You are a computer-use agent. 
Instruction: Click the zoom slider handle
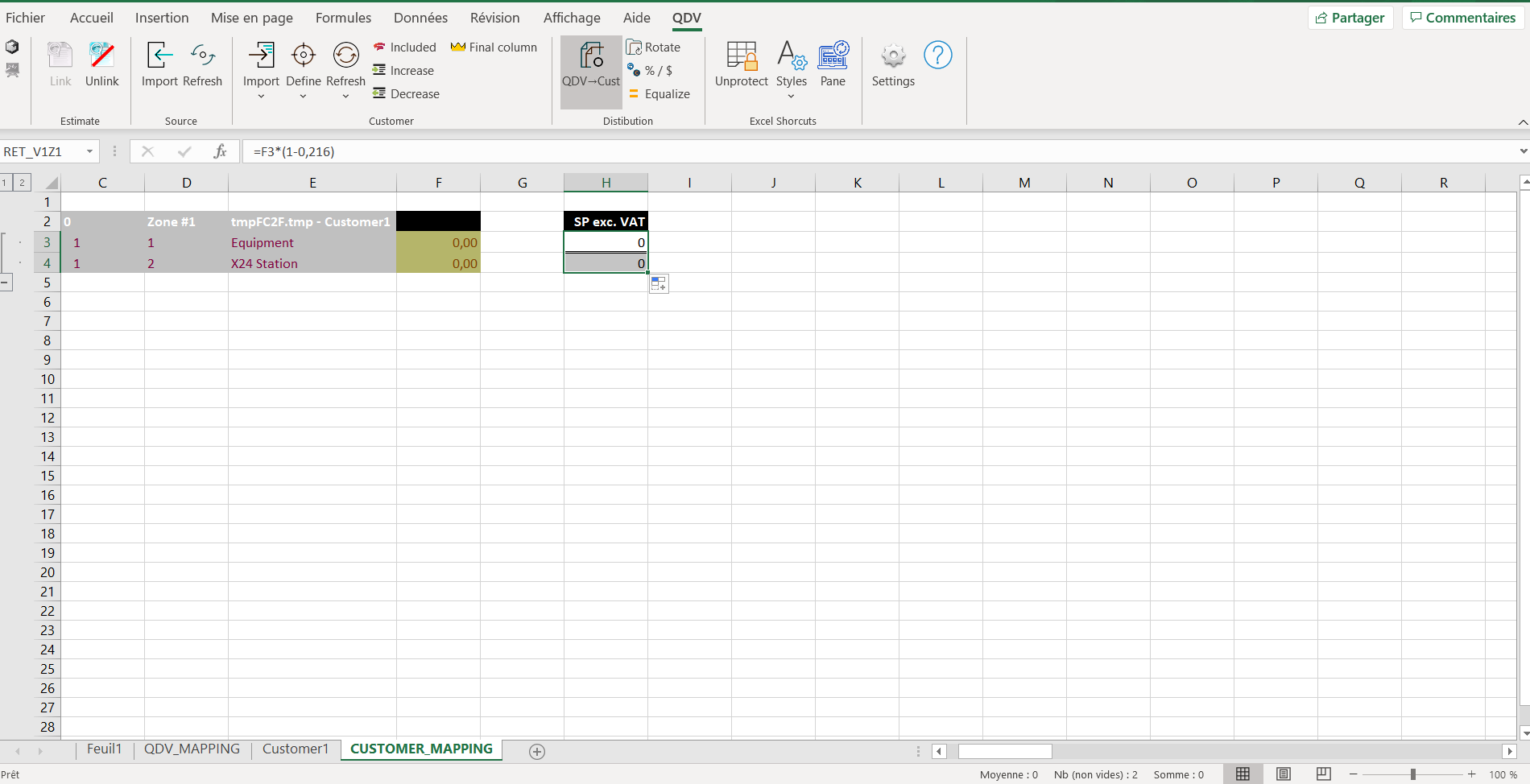click(1412, 774)
